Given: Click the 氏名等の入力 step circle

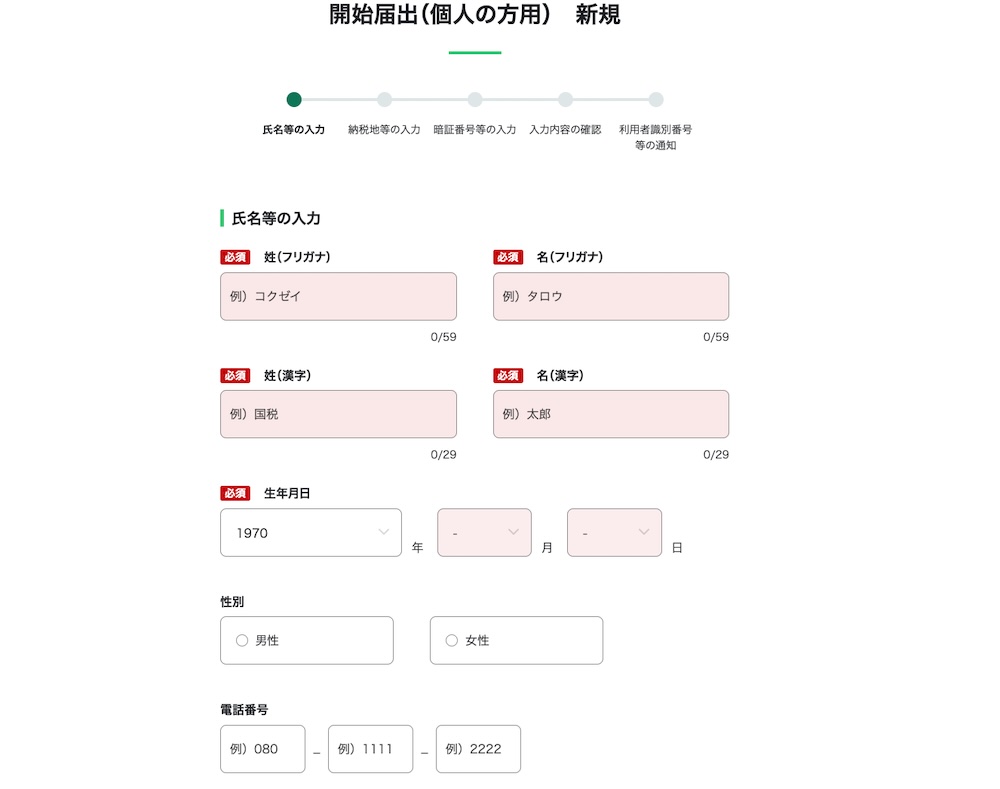Looking at the screenshot, I should (x=294, y=99).
